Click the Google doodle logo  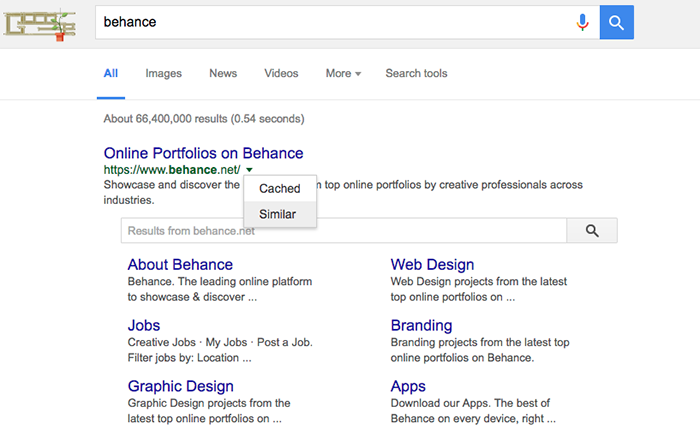coord(39,26)
